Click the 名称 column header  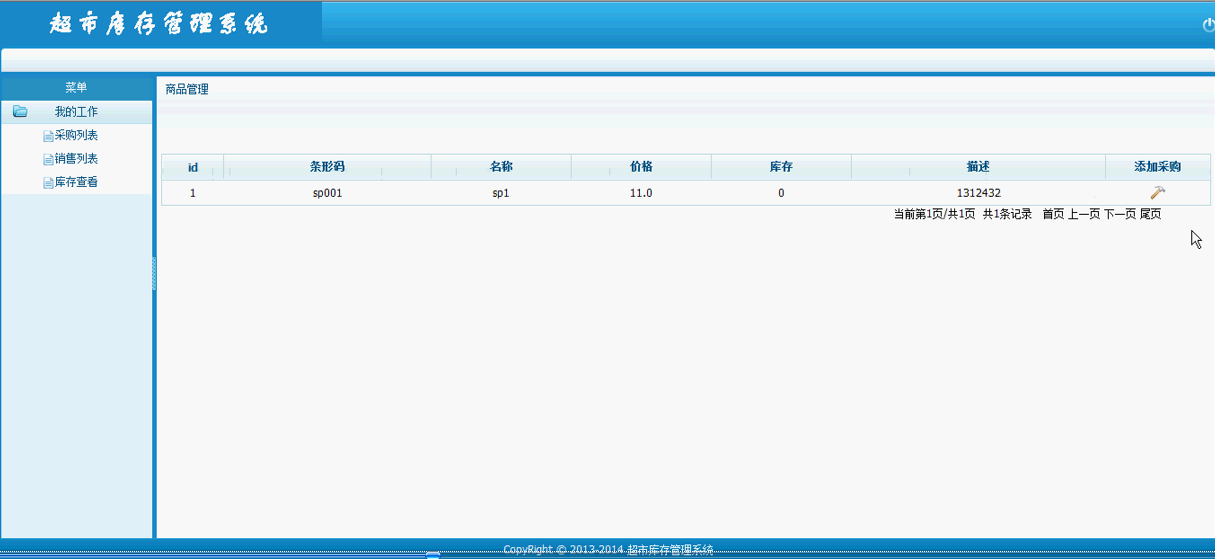501,167
